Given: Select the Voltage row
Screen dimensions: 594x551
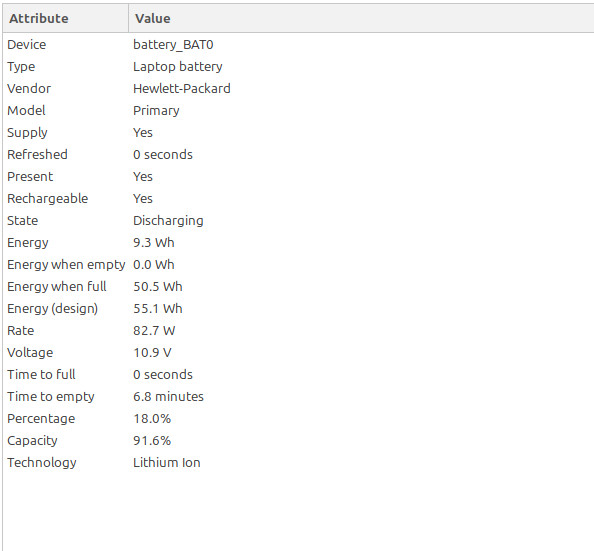Looking at the screenshot, I should click(299, 352).
